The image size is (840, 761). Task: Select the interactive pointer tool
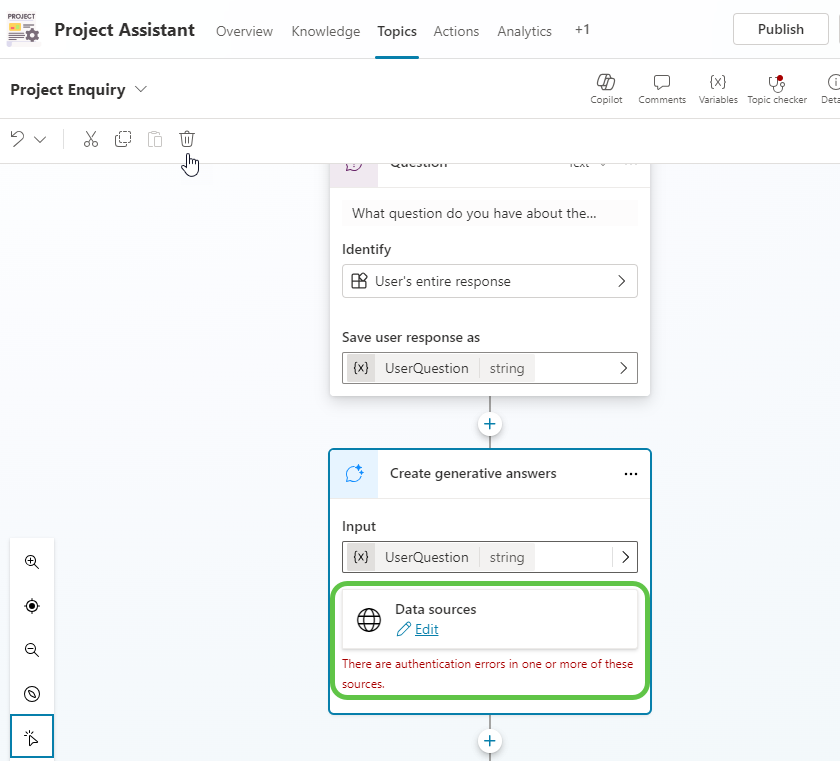(31, 736)
